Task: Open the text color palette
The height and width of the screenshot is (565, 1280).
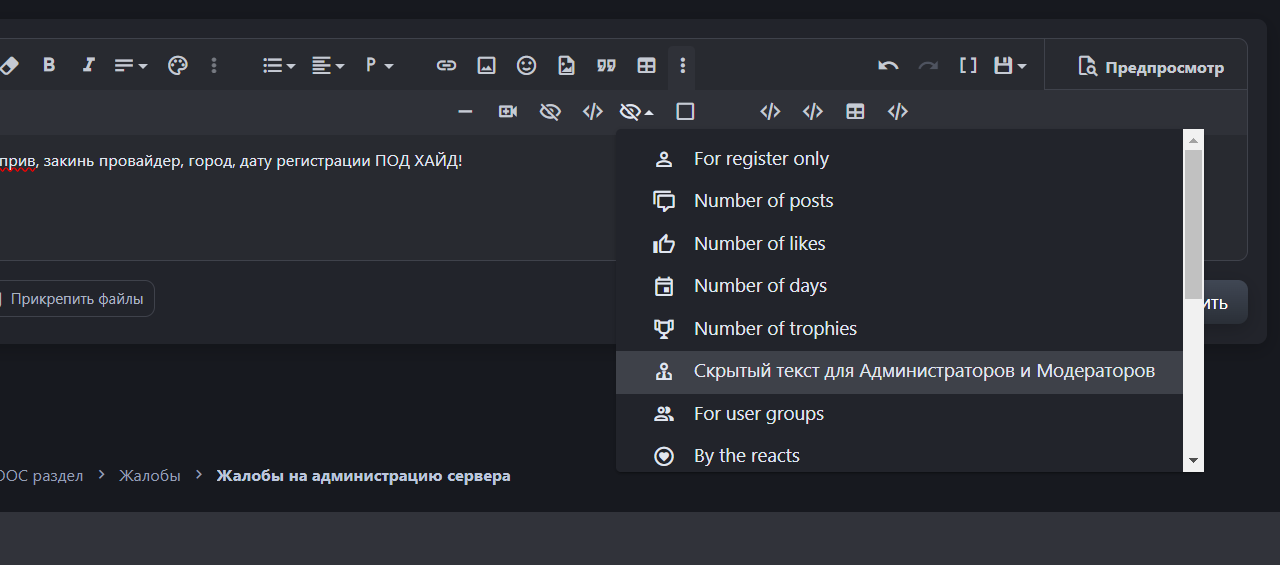Action: (177, 66)
